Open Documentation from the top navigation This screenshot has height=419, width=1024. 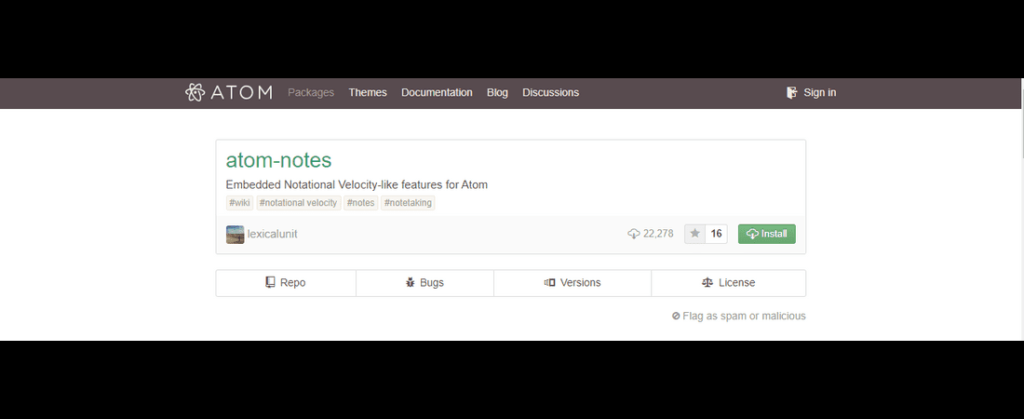[x=436, y=93]
